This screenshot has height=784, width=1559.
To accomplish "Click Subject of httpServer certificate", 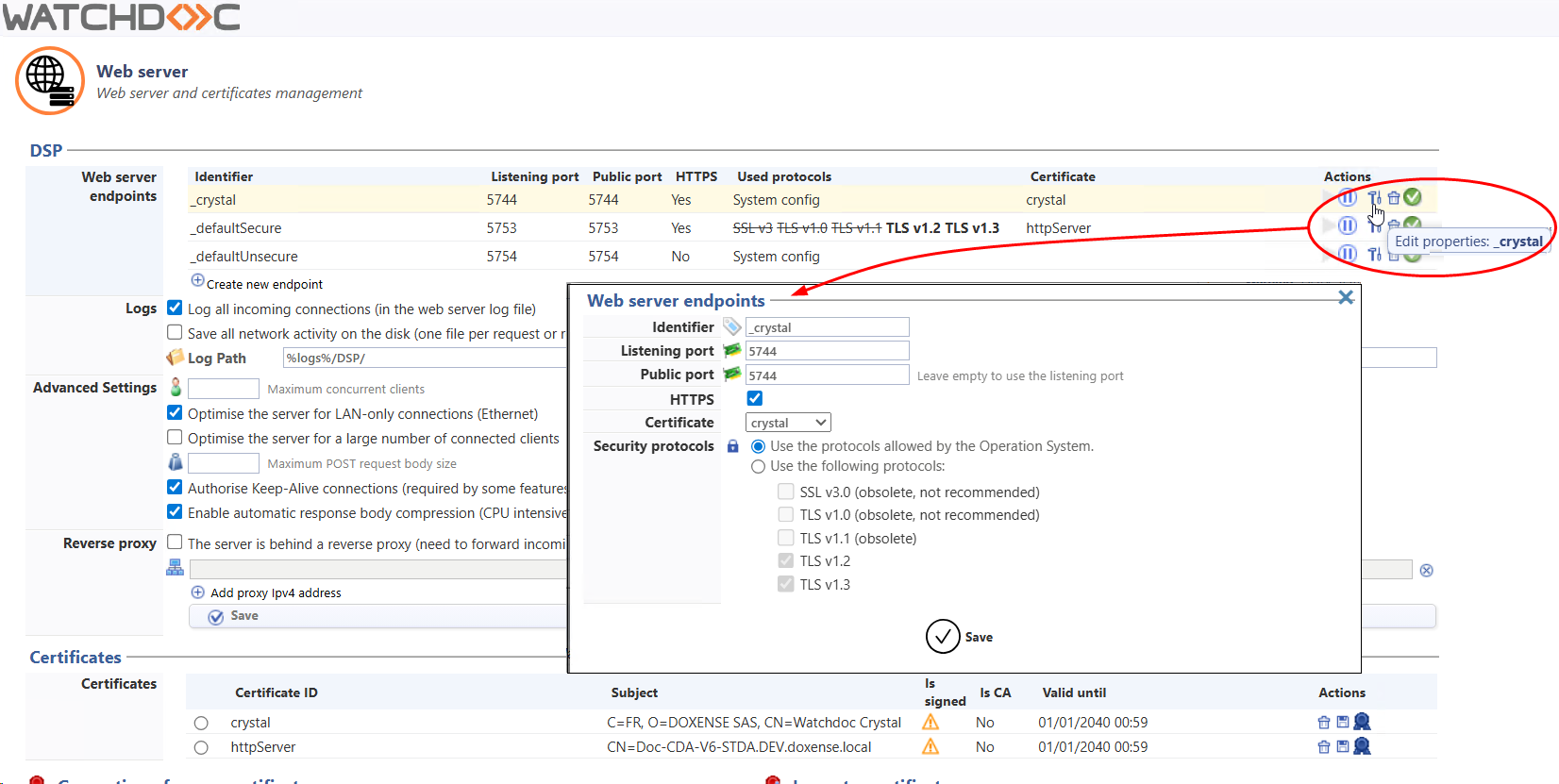I will 739,747.
